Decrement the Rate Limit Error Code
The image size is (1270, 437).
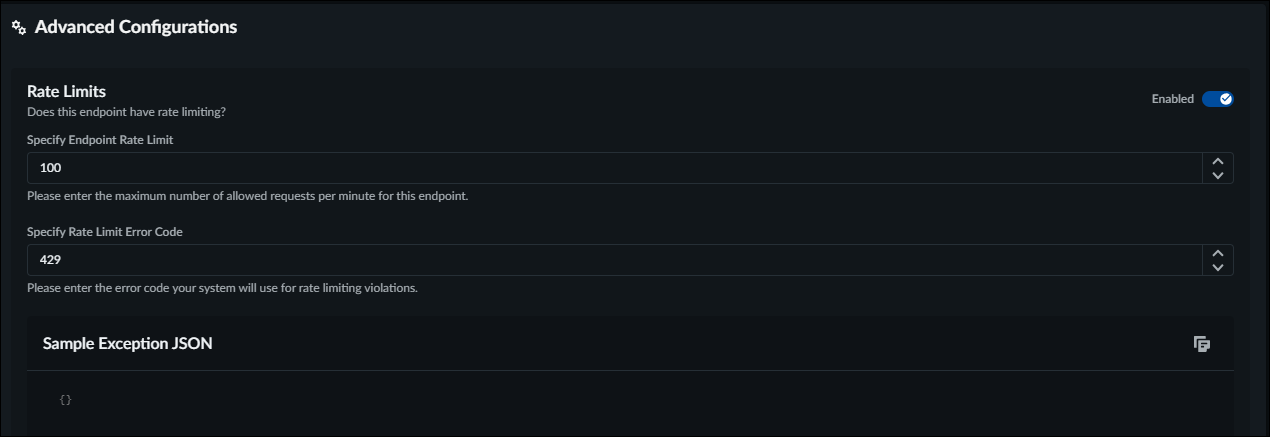1217,268
